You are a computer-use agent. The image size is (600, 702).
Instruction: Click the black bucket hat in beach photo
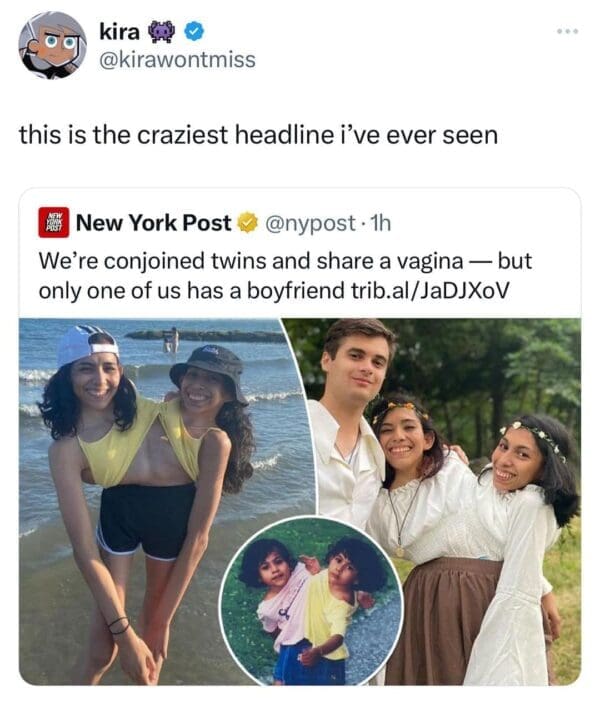click(x=208, y=367)
